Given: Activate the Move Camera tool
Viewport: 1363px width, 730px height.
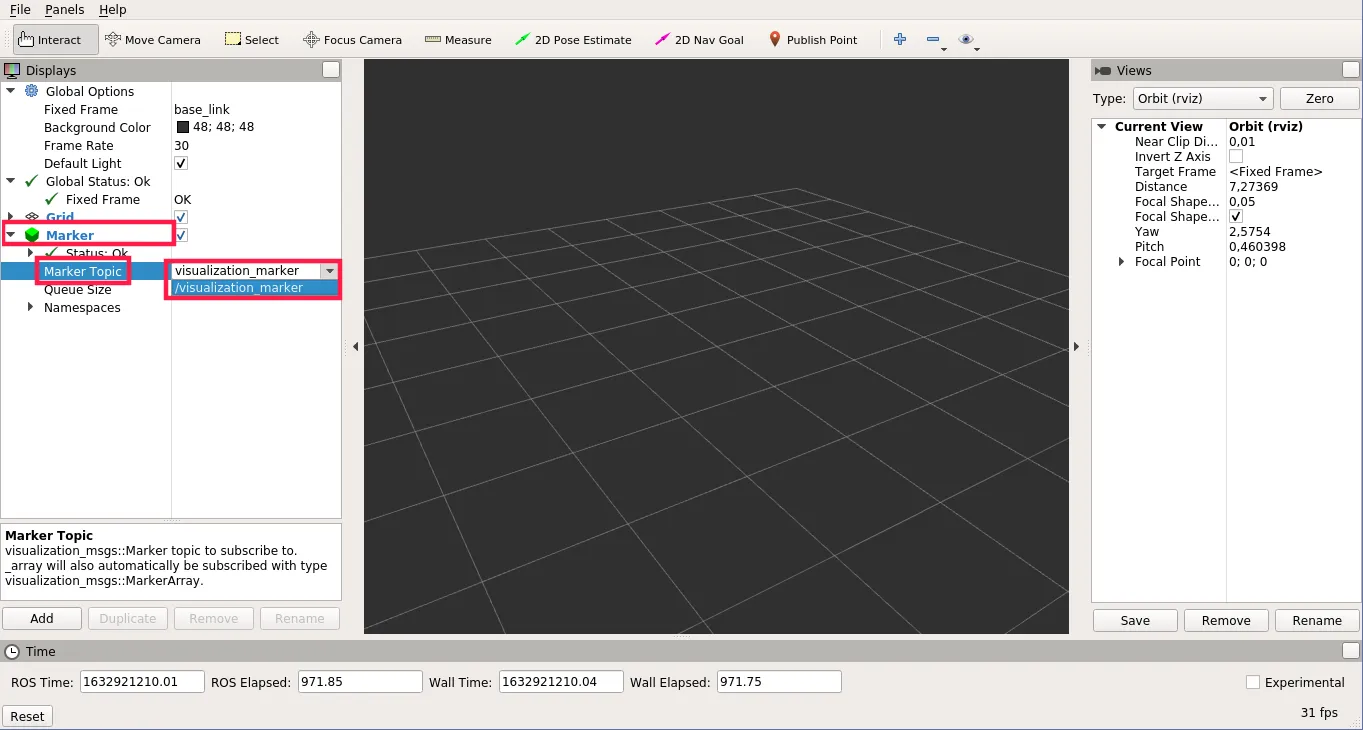Looking at the screenshot, I should coord(153,39).
